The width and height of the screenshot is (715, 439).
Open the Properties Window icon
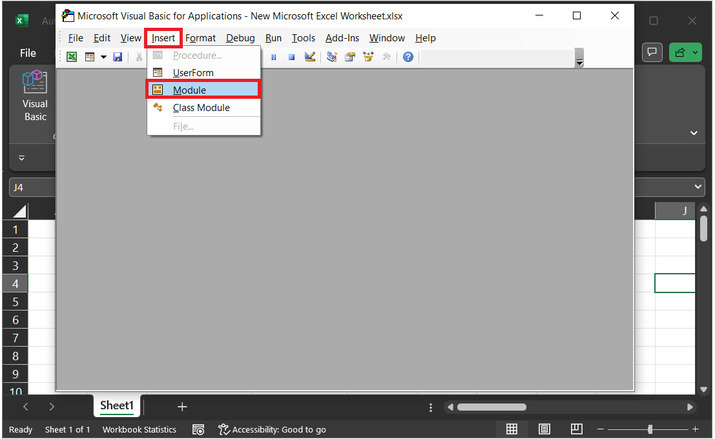point(350,57)
